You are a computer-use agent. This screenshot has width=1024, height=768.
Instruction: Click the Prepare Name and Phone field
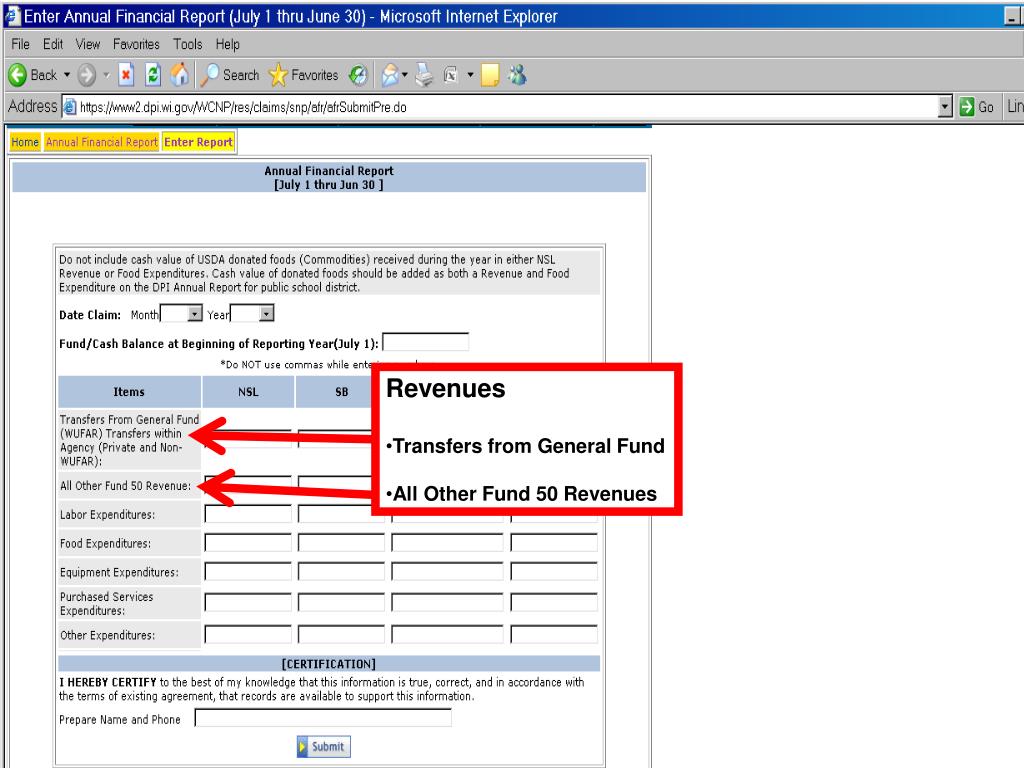click(x=323, y=718)
